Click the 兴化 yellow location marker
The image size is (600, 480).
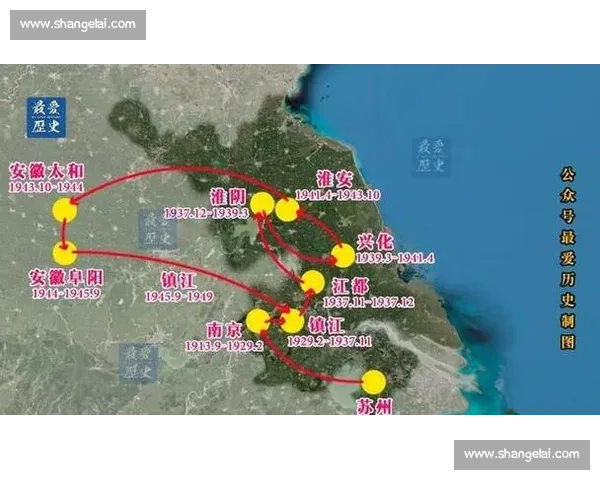click(x=343, y=256)
